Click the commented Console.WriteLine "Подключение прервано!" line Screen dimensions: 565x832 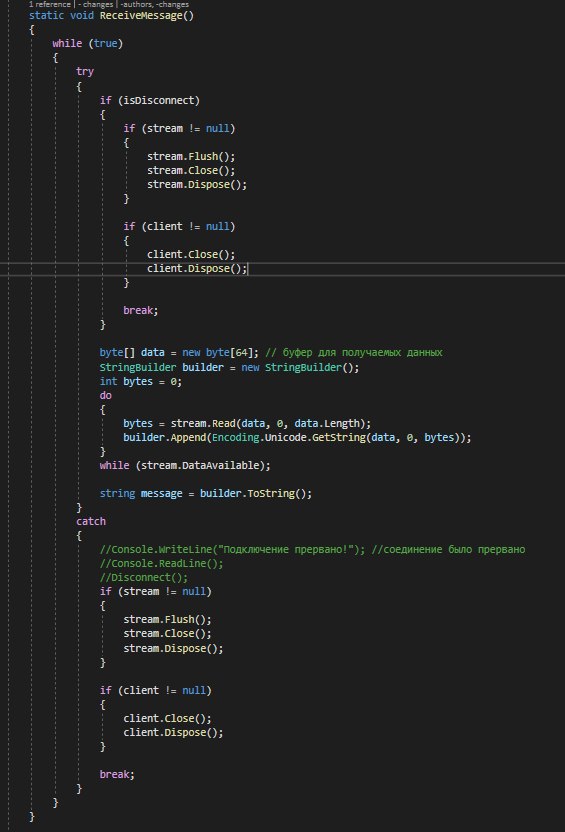point(233,550)
